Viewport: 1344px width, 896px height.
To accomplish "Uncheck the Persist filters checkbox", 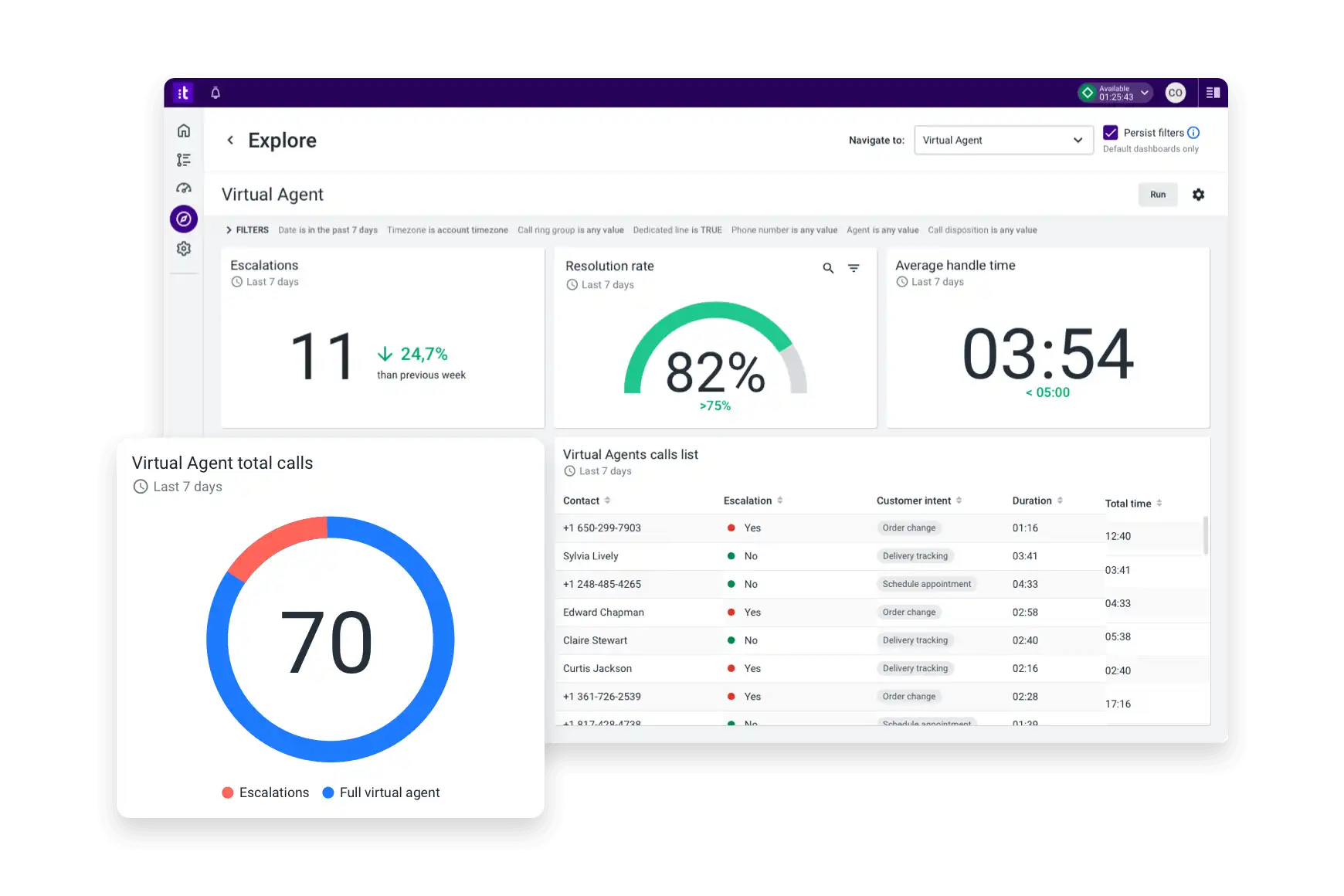I will click(x=1111, y=132).
